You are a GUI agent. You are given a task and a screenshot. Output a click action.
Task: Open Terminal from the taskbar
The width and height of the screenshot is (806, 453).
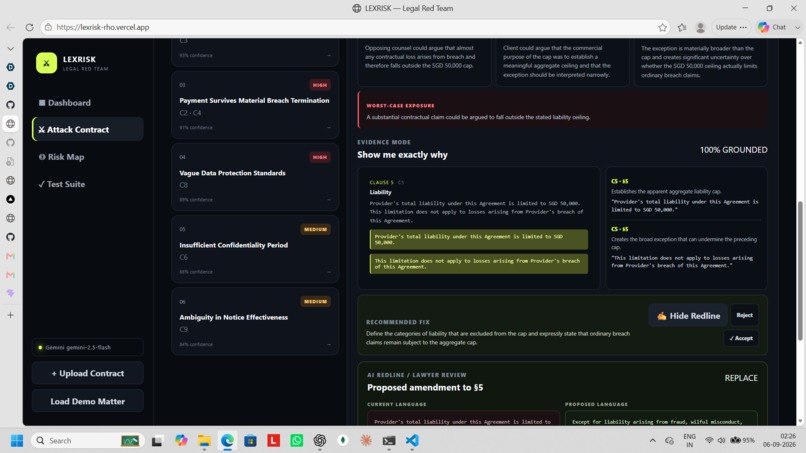[389, 441]
